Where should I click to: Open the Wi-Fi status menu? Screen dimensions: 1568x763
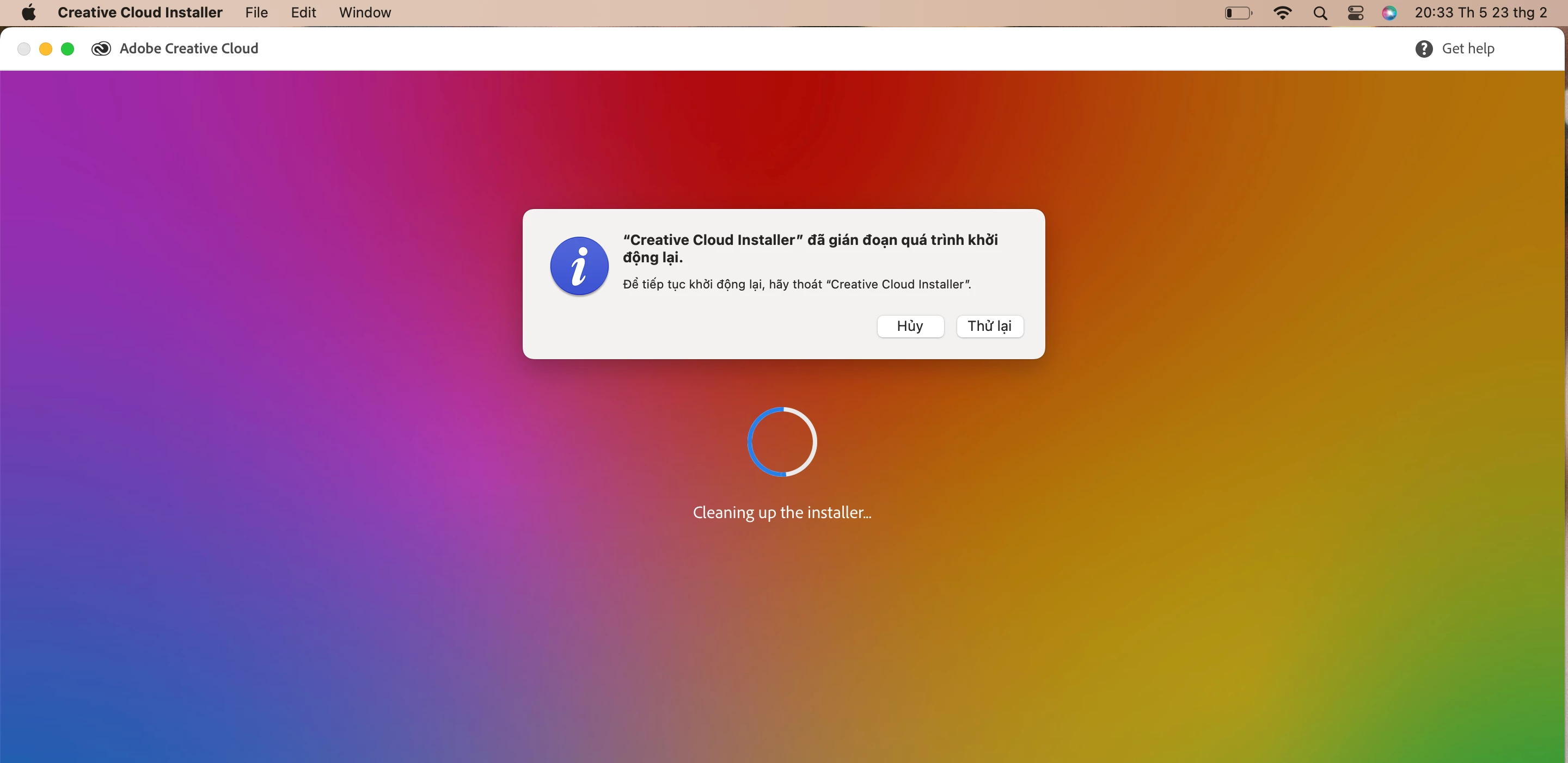click(x=1283, y=13)
